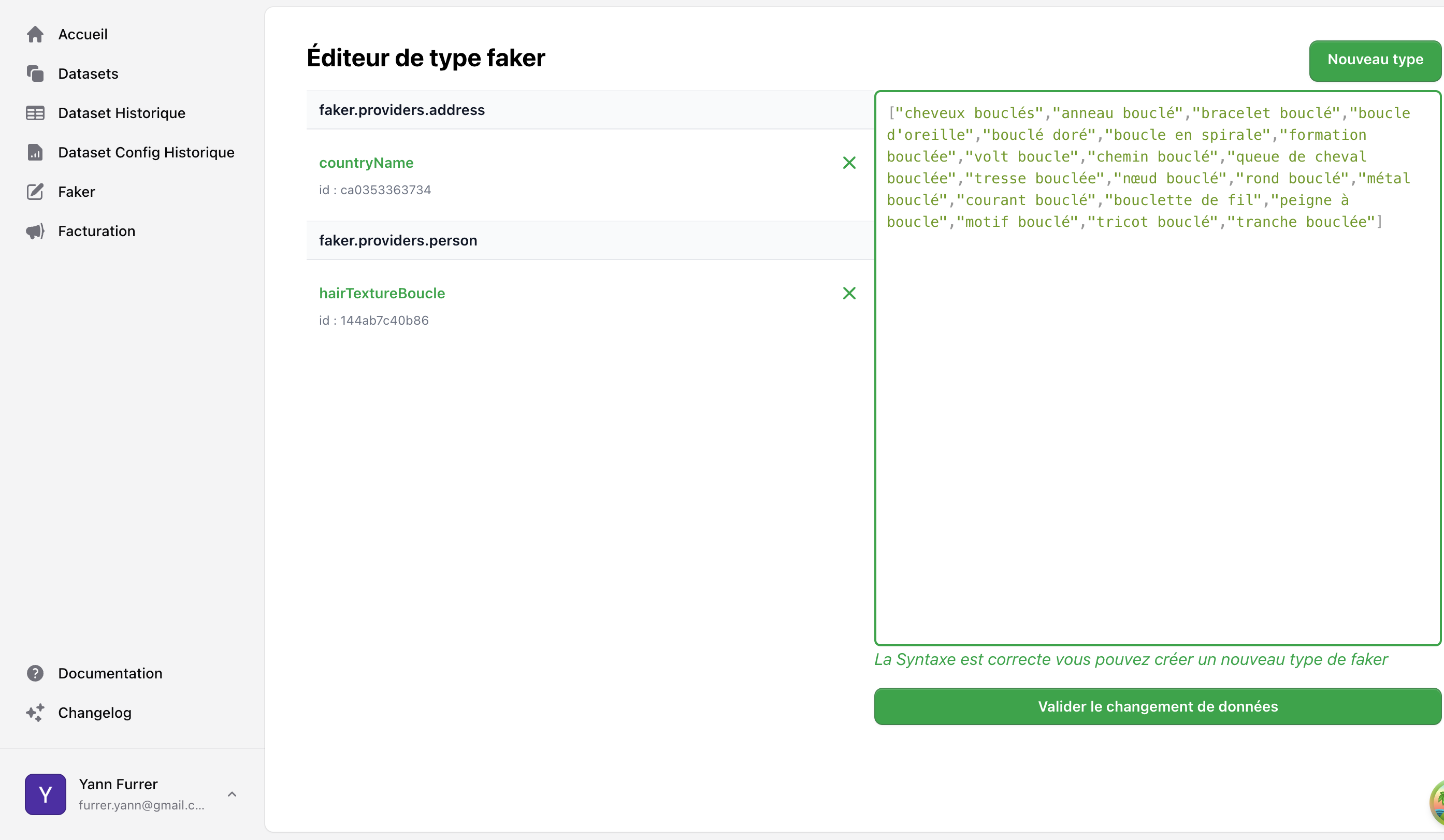Image resolution: width=1444 pixels, height=840 pixels.
Task: Select the faker.providers.person section header
Action: [398, 241]
